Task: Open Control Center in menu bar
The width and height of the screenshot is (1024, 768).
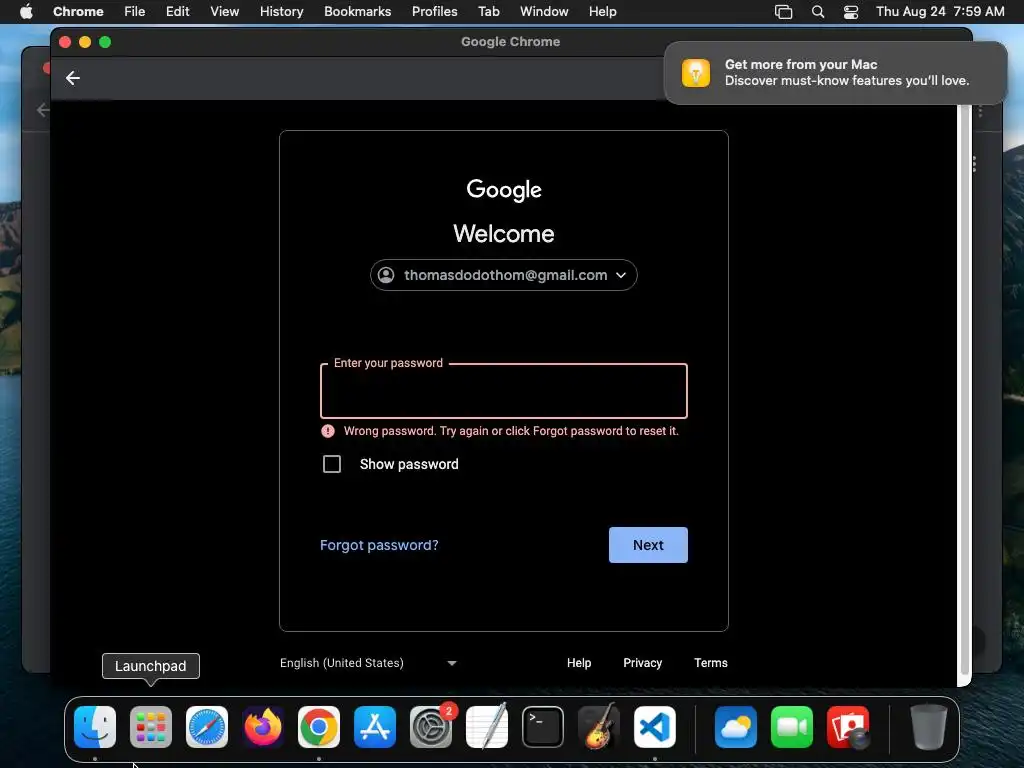Action: point(851,12)
